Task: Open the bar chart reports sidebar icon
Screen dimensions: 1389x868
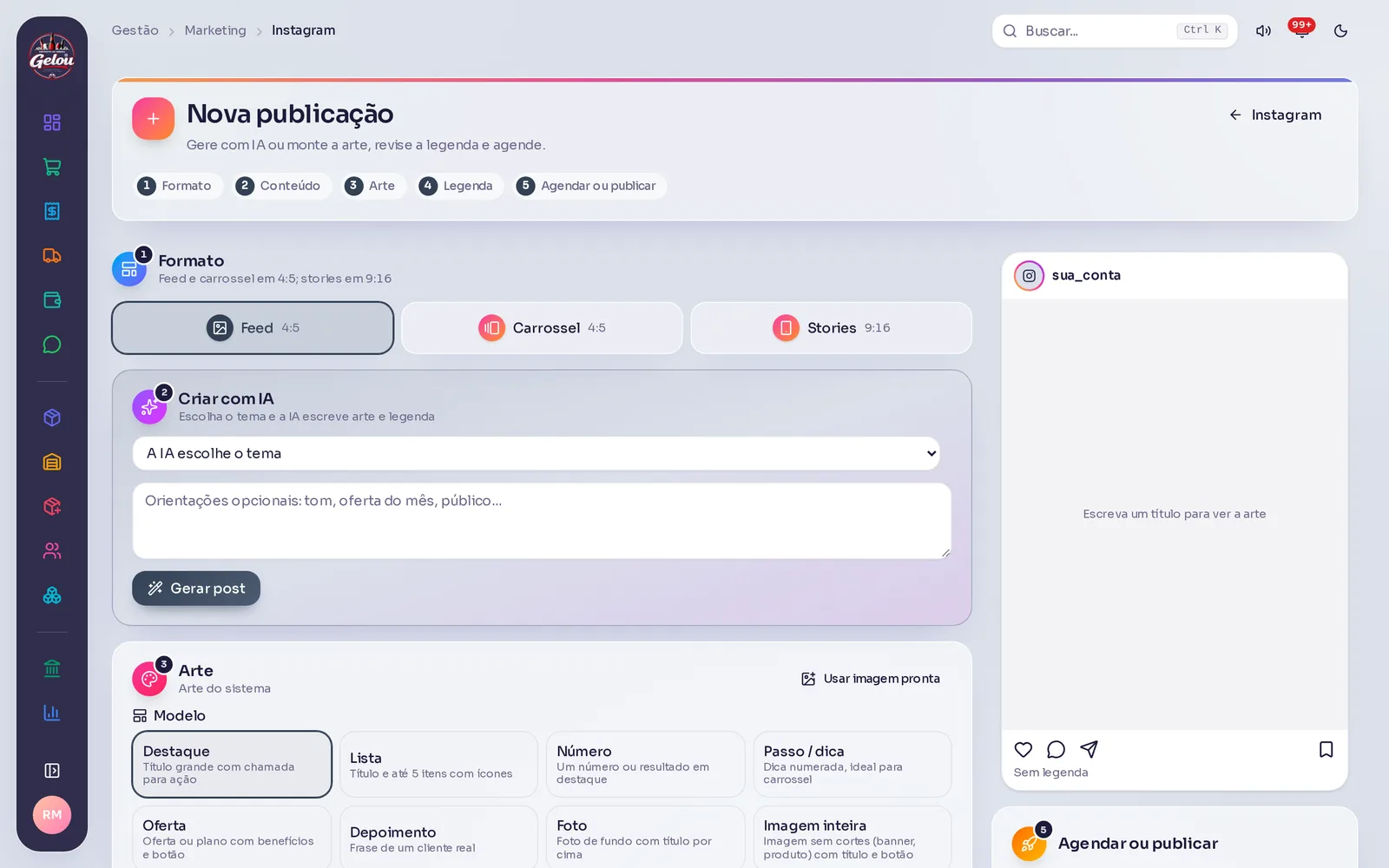Action: [x=52, y=713]
